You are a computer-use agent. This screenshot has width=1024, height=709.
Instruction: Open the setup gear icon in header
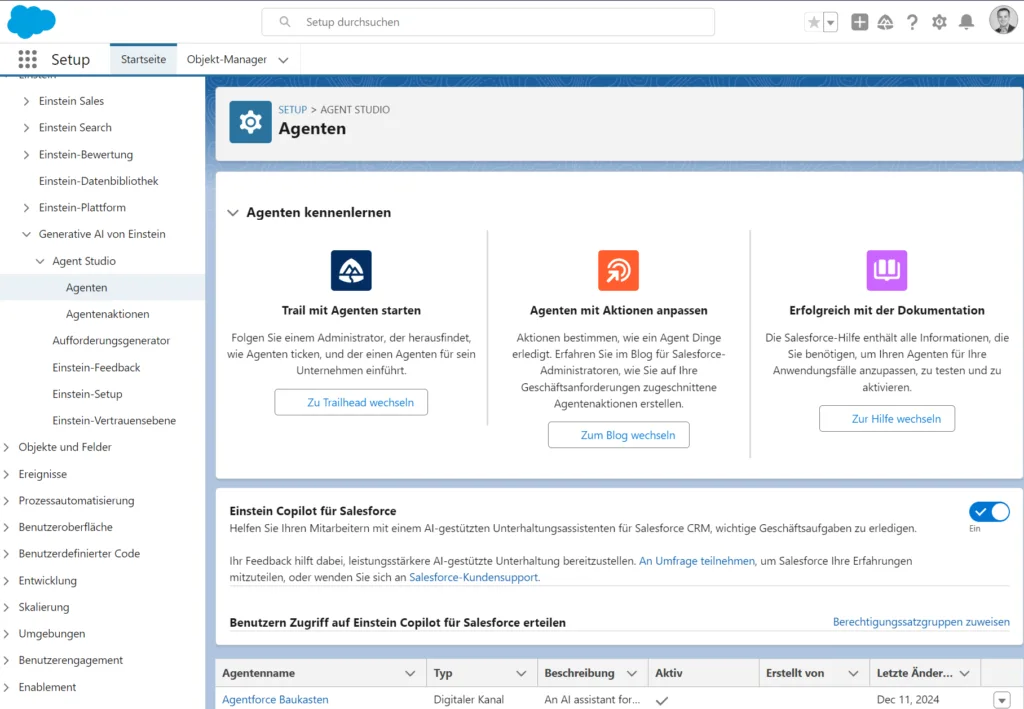tap(939, 22)
